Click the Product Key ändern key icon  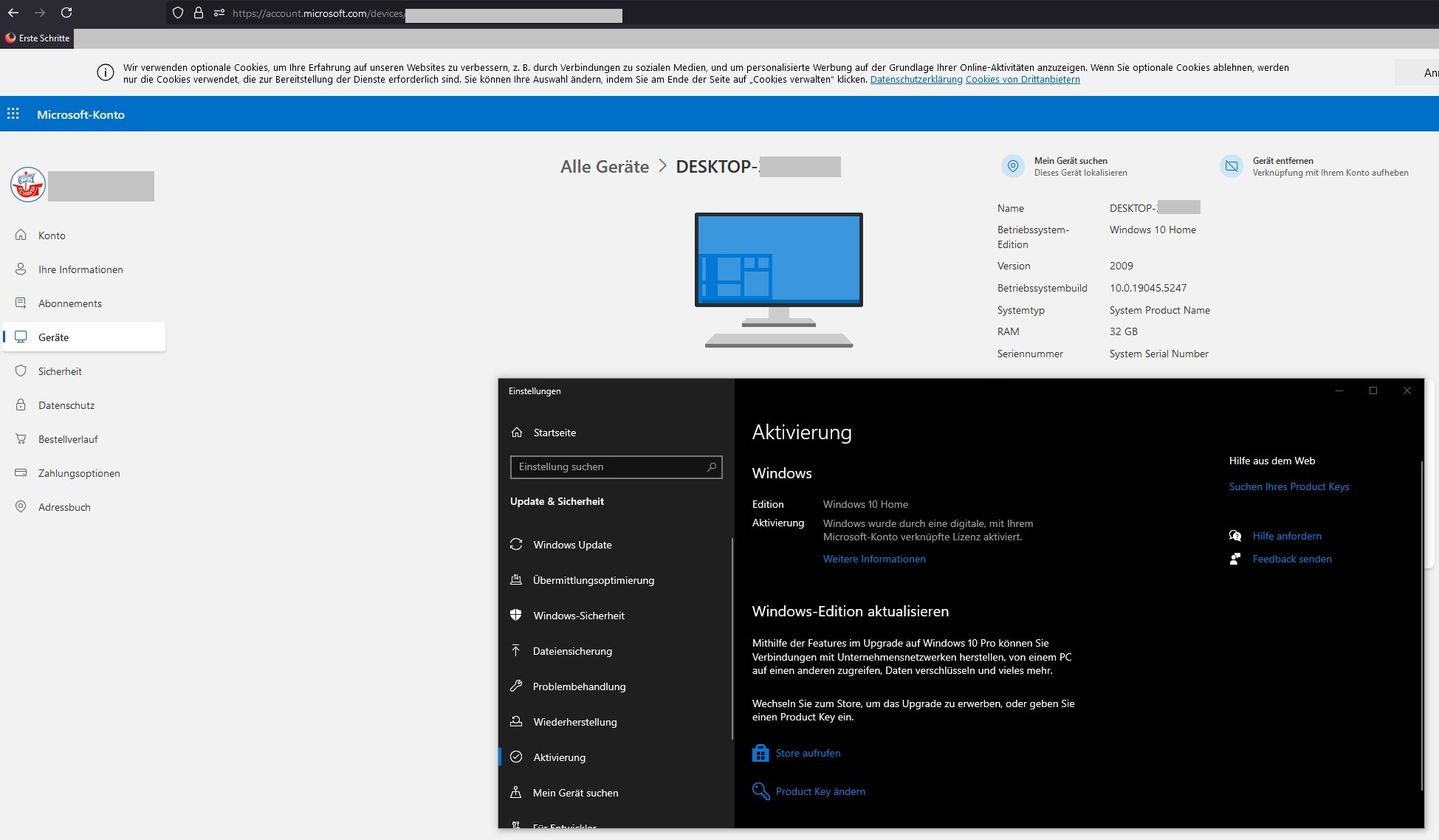pos(760,791)
